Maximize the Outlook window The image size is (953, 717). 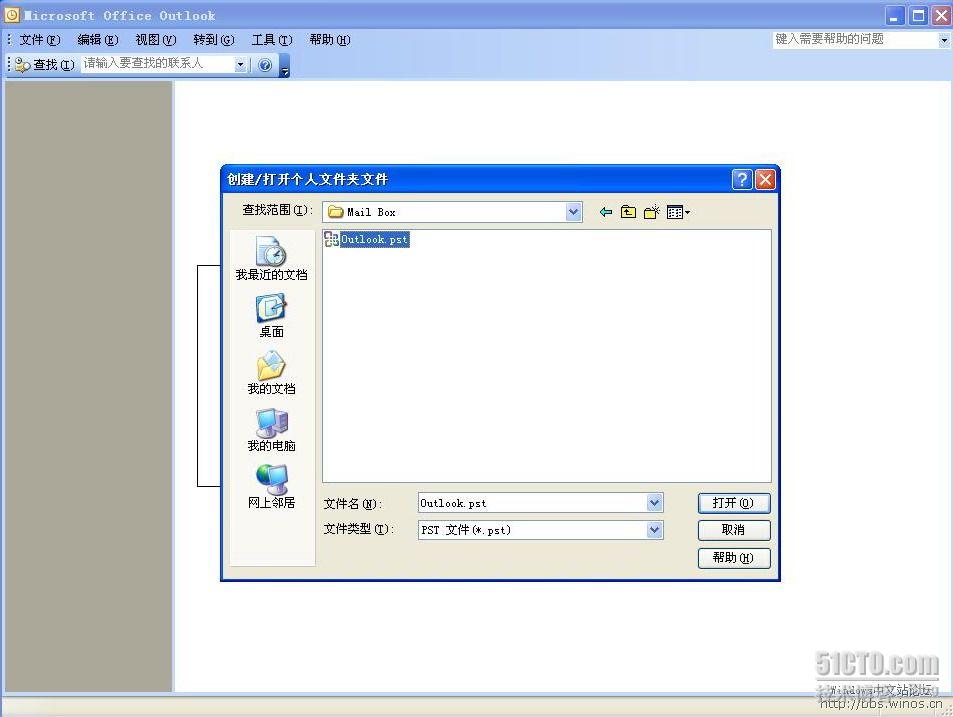pyautogui.click(x=918, y=16)
